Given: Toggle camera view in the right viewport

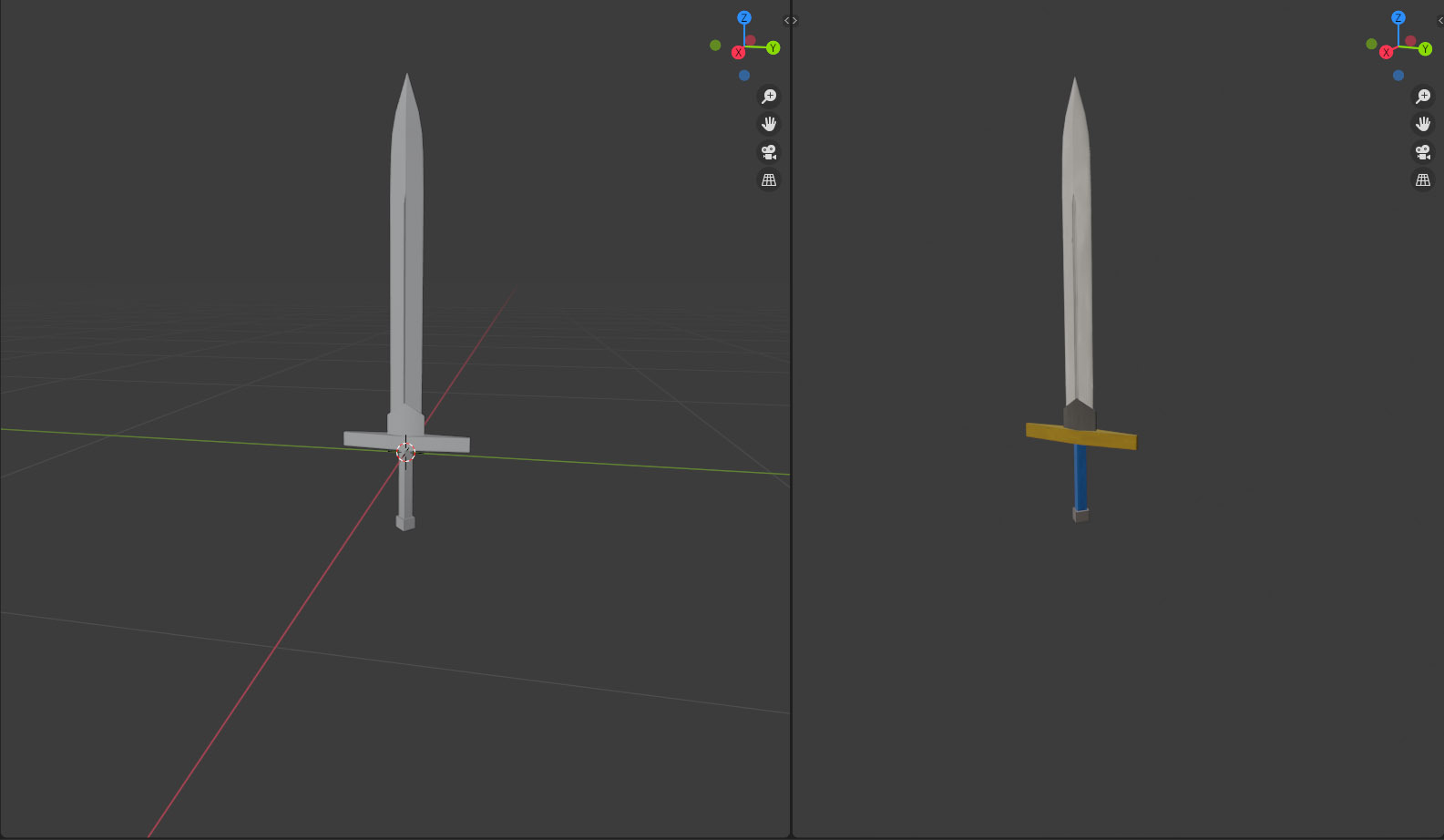Looking at the screenshot, I should 1422,152.
